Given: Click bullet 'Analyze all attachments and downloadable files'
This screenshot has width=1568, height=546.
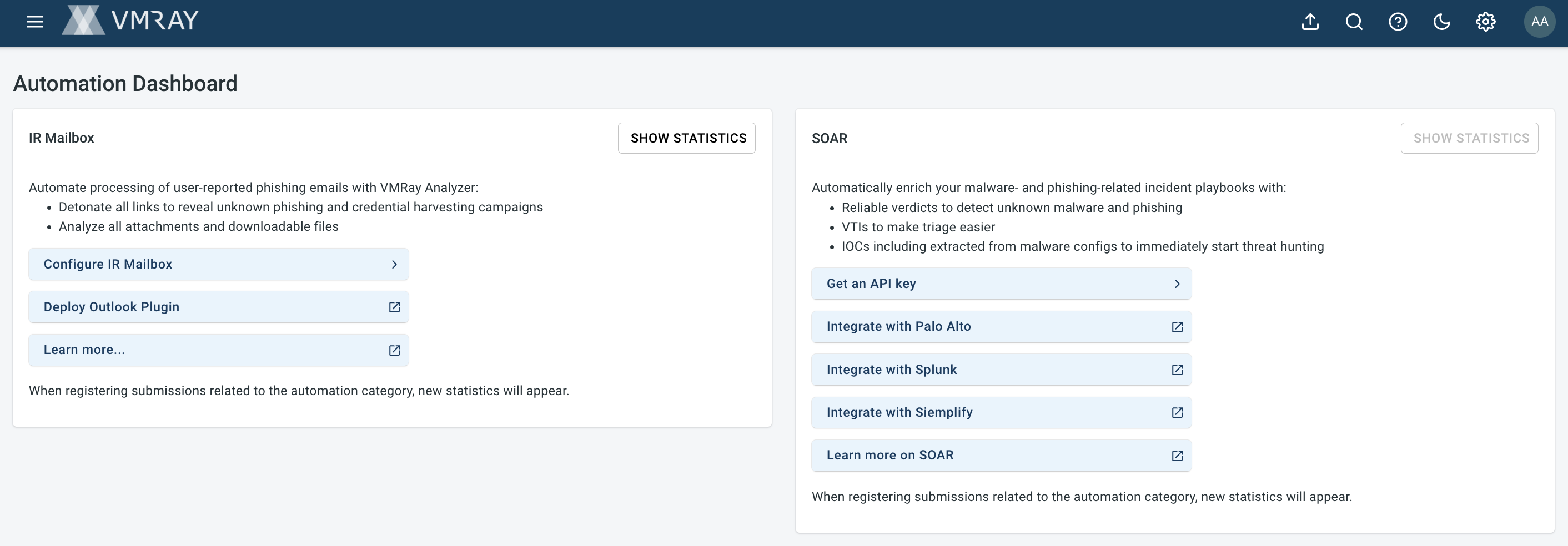Looking at the screenshot, I should click(198, 227).
